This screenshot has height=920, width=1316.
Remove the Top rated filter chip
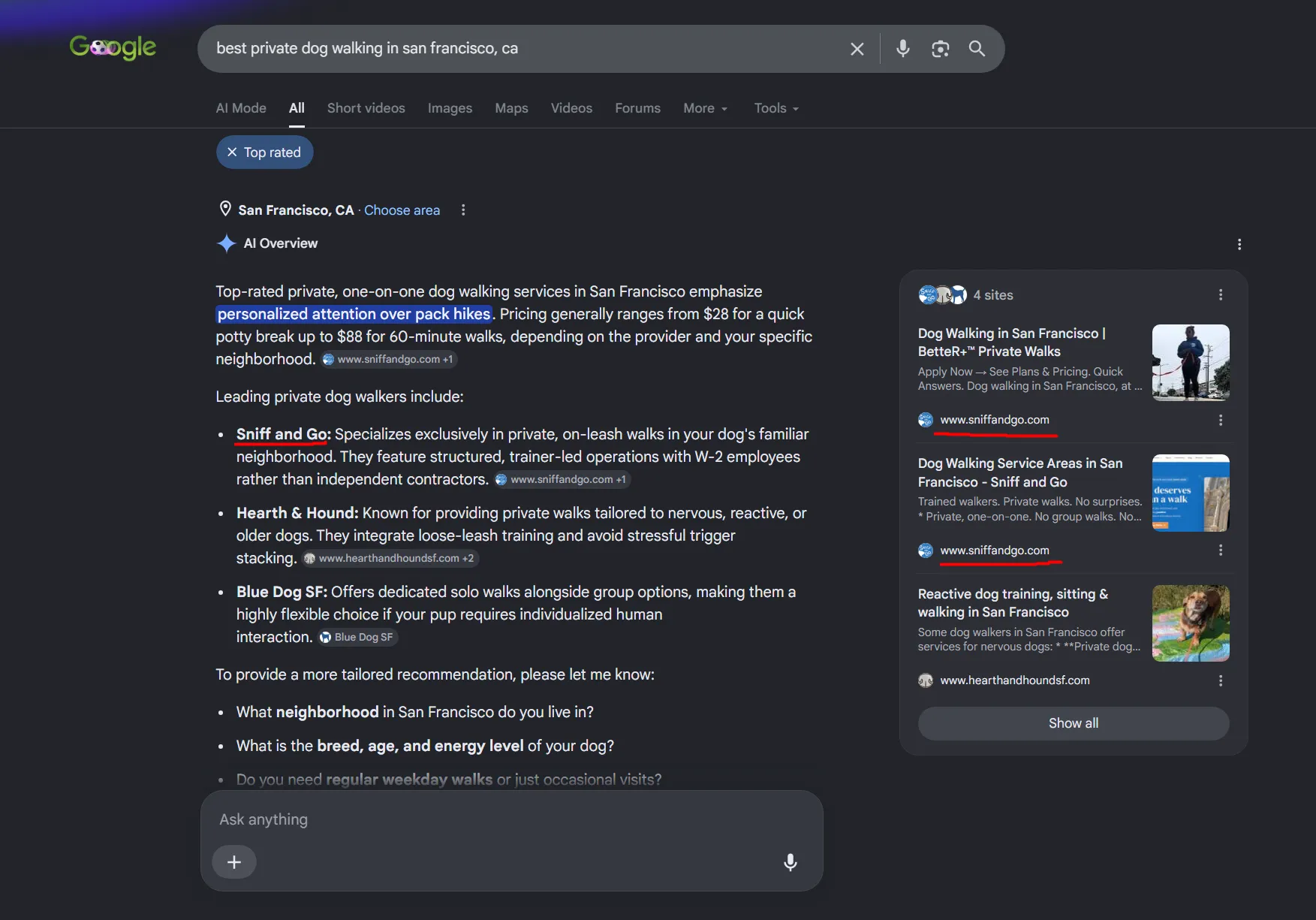pos(264,152)
